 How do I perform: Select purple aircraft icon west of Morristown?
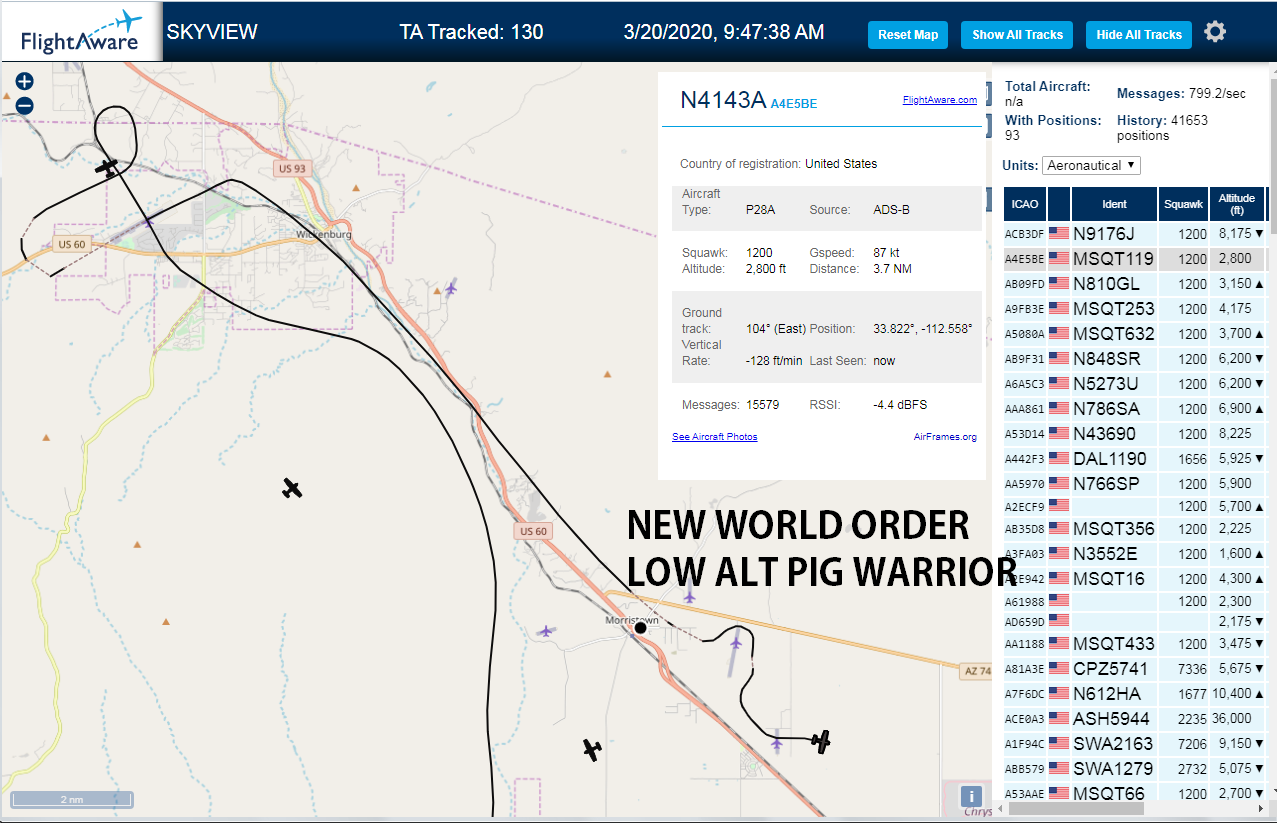(x=545, y=631)
